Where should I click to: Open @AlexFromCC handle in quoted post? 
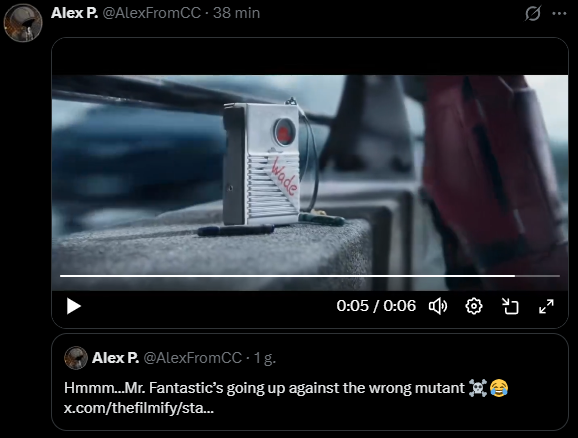click(x=192, y=358)
